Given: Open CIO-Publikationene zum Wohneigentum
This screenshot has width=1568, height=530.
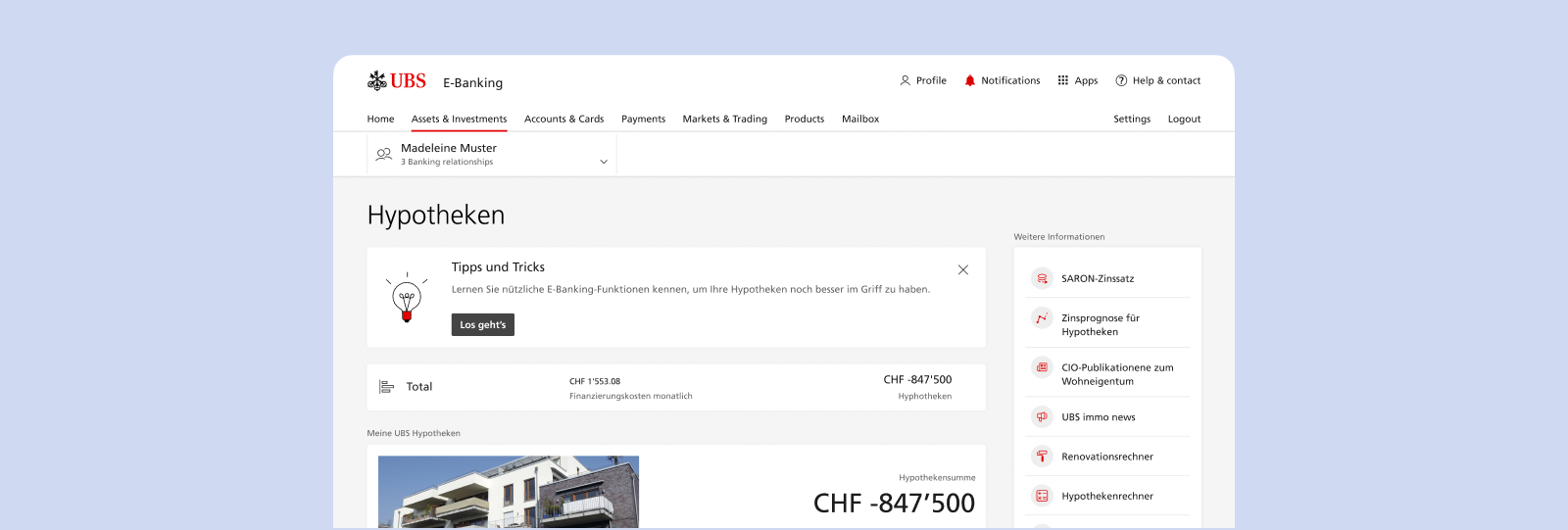Looking at the screenshot, I should pos(1117,374).
